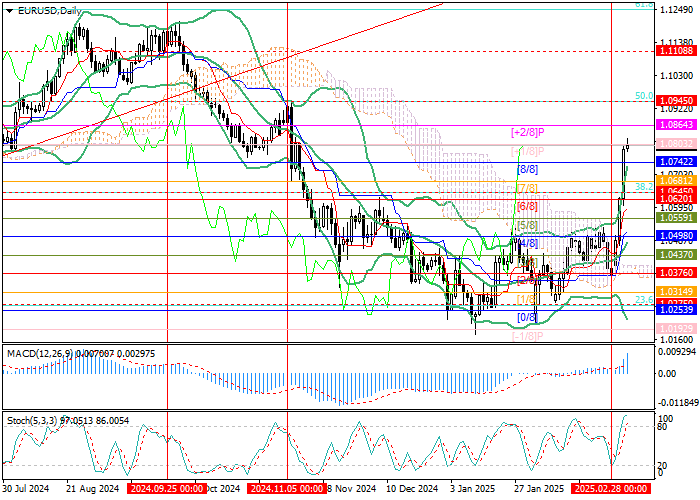Click the 2024.11.05 date marker
Image resolution: width=700 pixels, height=500 pixels.
click(x=288, y=489)
